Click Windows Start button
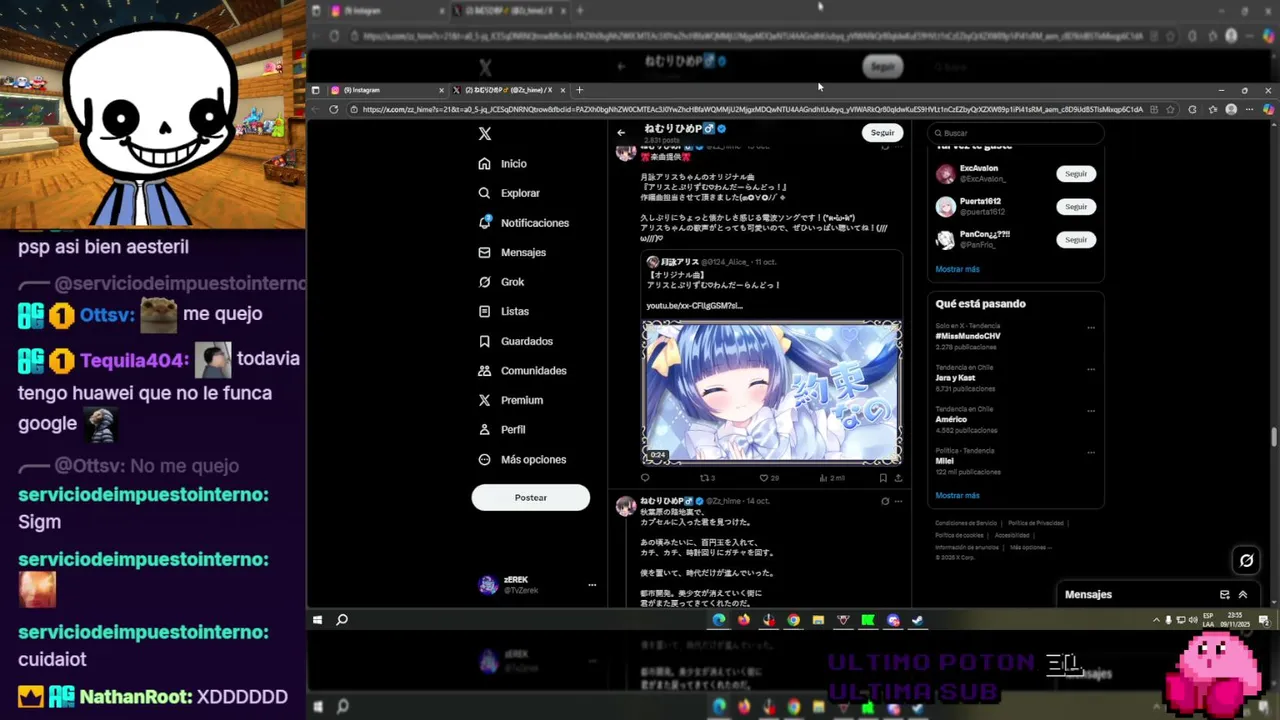 pos(318,620)
